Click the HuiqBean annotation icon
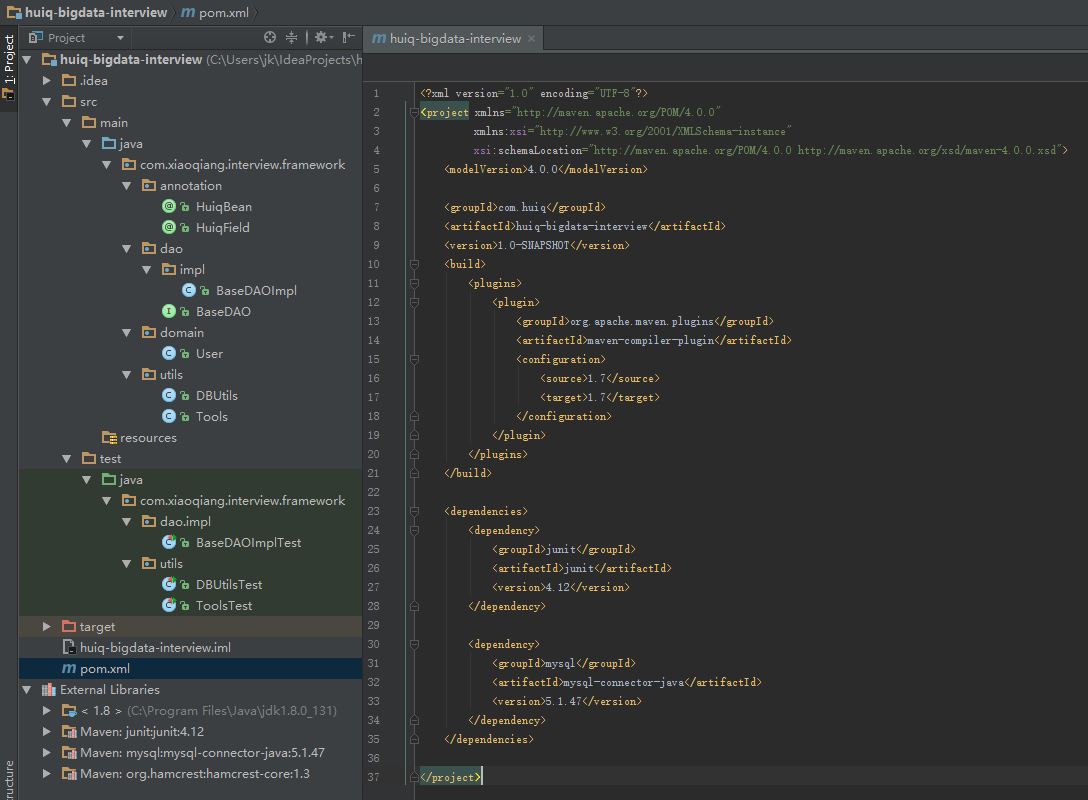The width and height of the screenshot is (1088, 800). [169, 206]
